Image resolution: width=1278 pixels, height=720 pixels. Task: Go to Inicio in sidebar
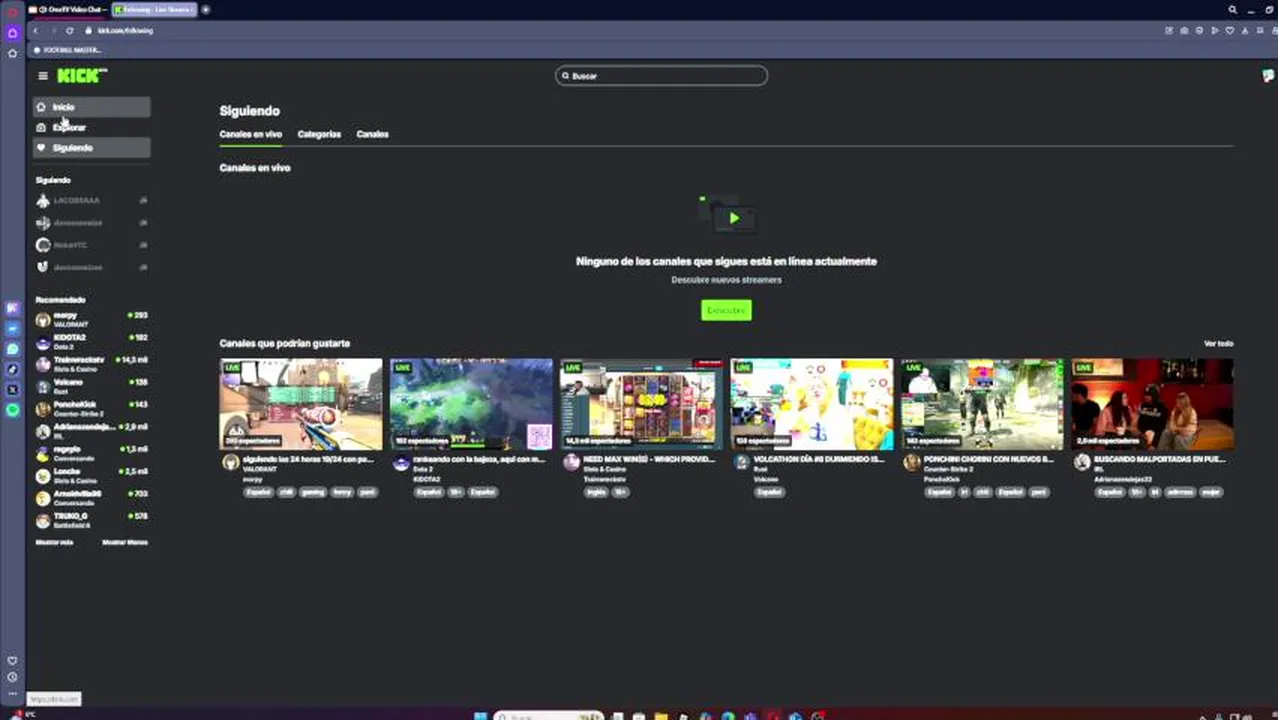pyautogui.click(x=91, y=107)
